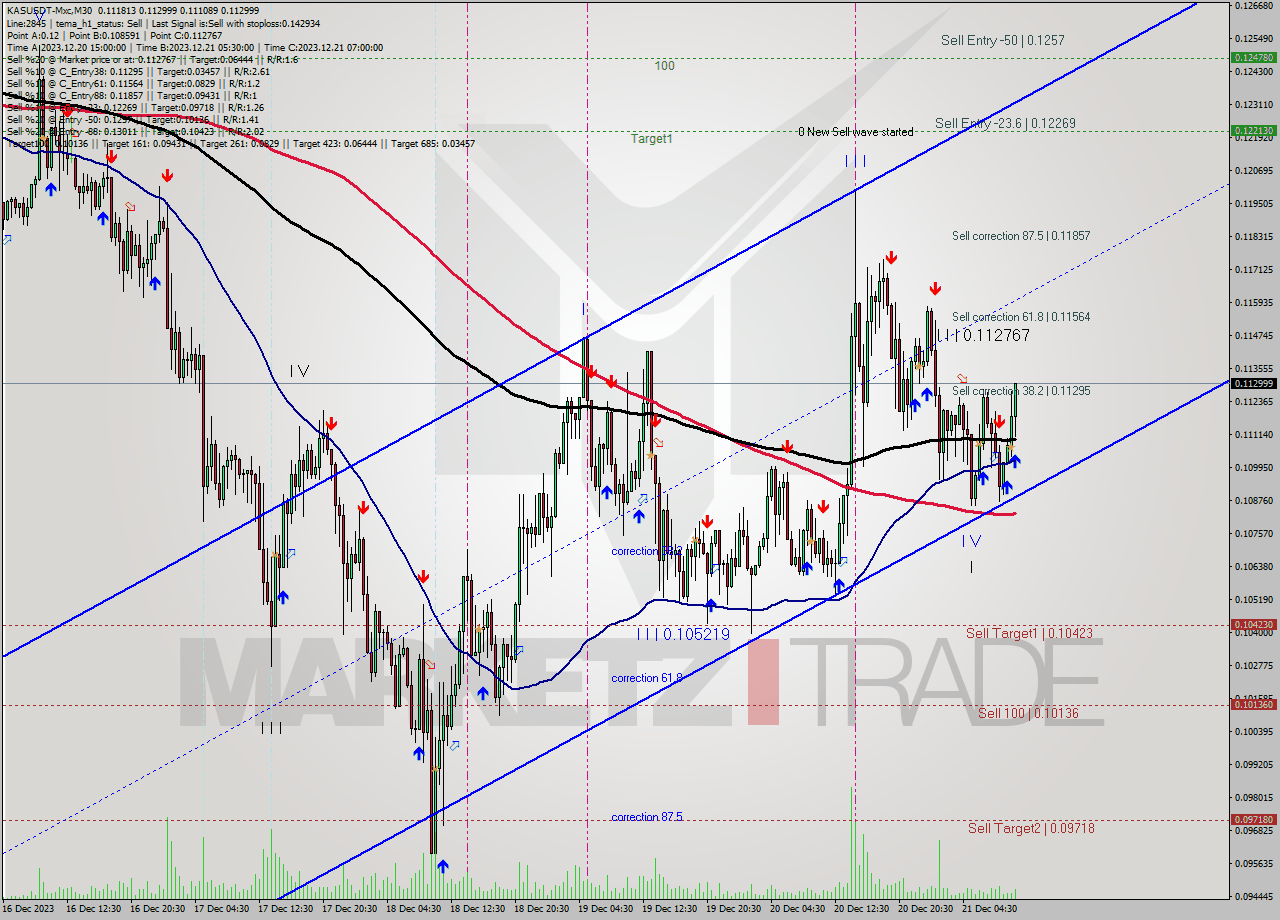Click the current price tag 0.112999
The image size is (1280, 920).
point(1253,383)
